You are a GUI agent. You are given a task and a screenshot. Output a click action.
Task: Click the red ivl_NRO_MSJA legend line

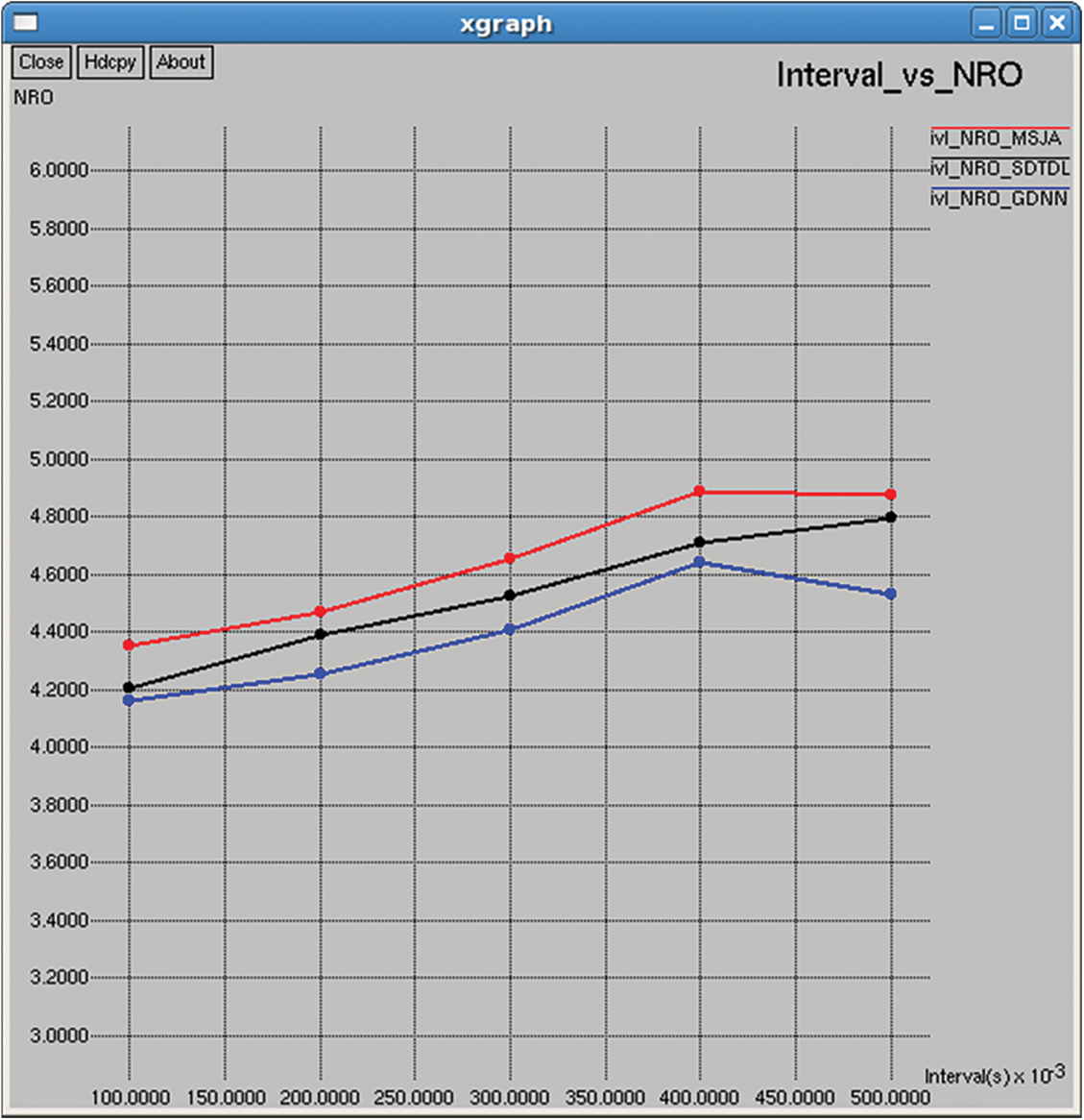[999, 128]
